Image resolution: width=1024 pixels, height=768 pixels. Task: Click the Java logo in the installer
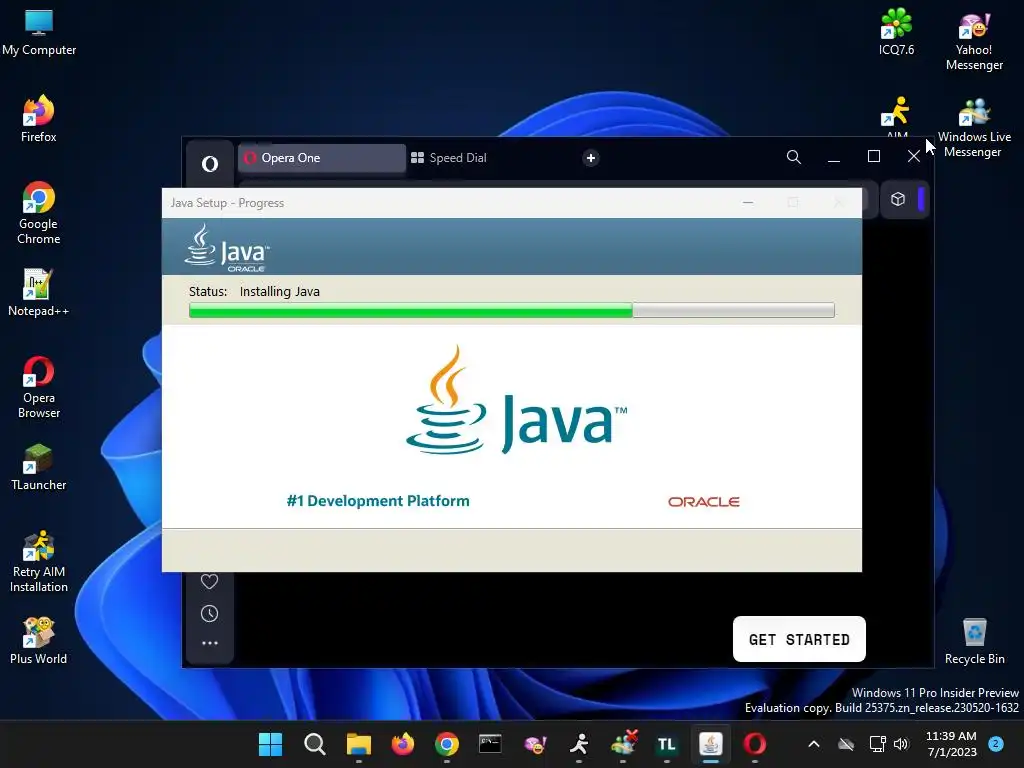pos(516,400)
